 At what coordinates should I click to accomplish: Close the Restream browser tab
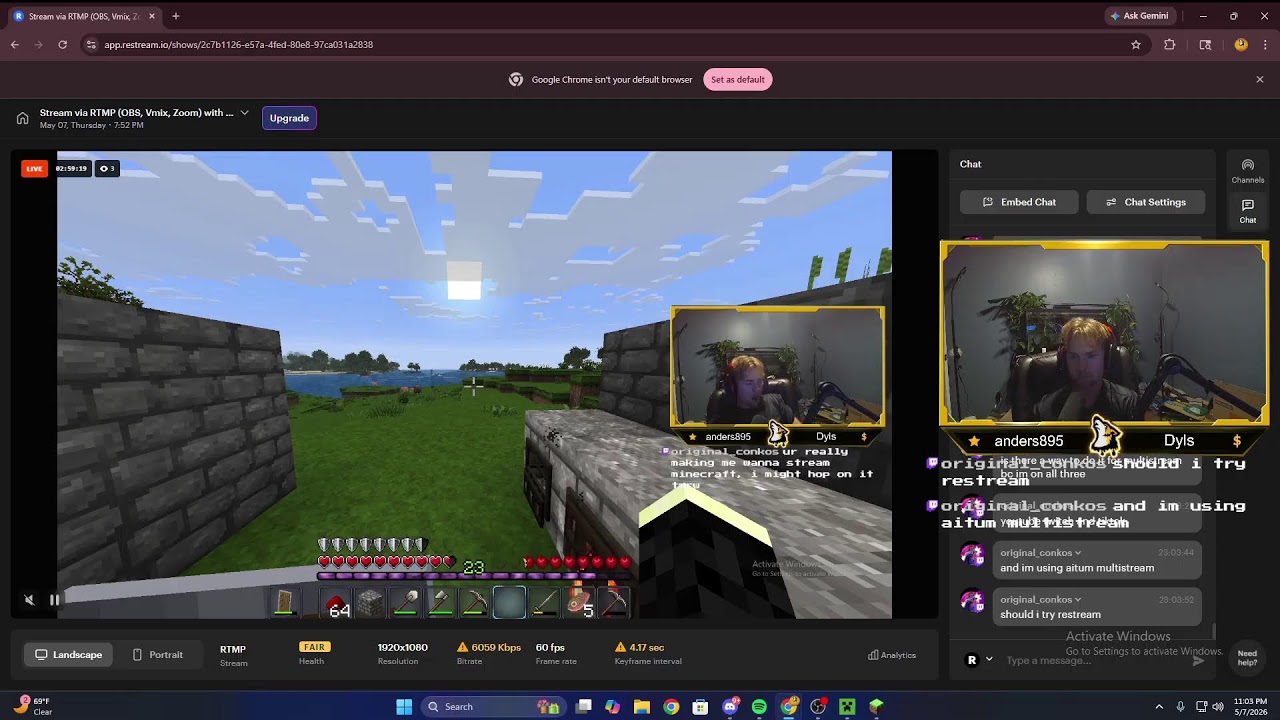click(152, 16)
